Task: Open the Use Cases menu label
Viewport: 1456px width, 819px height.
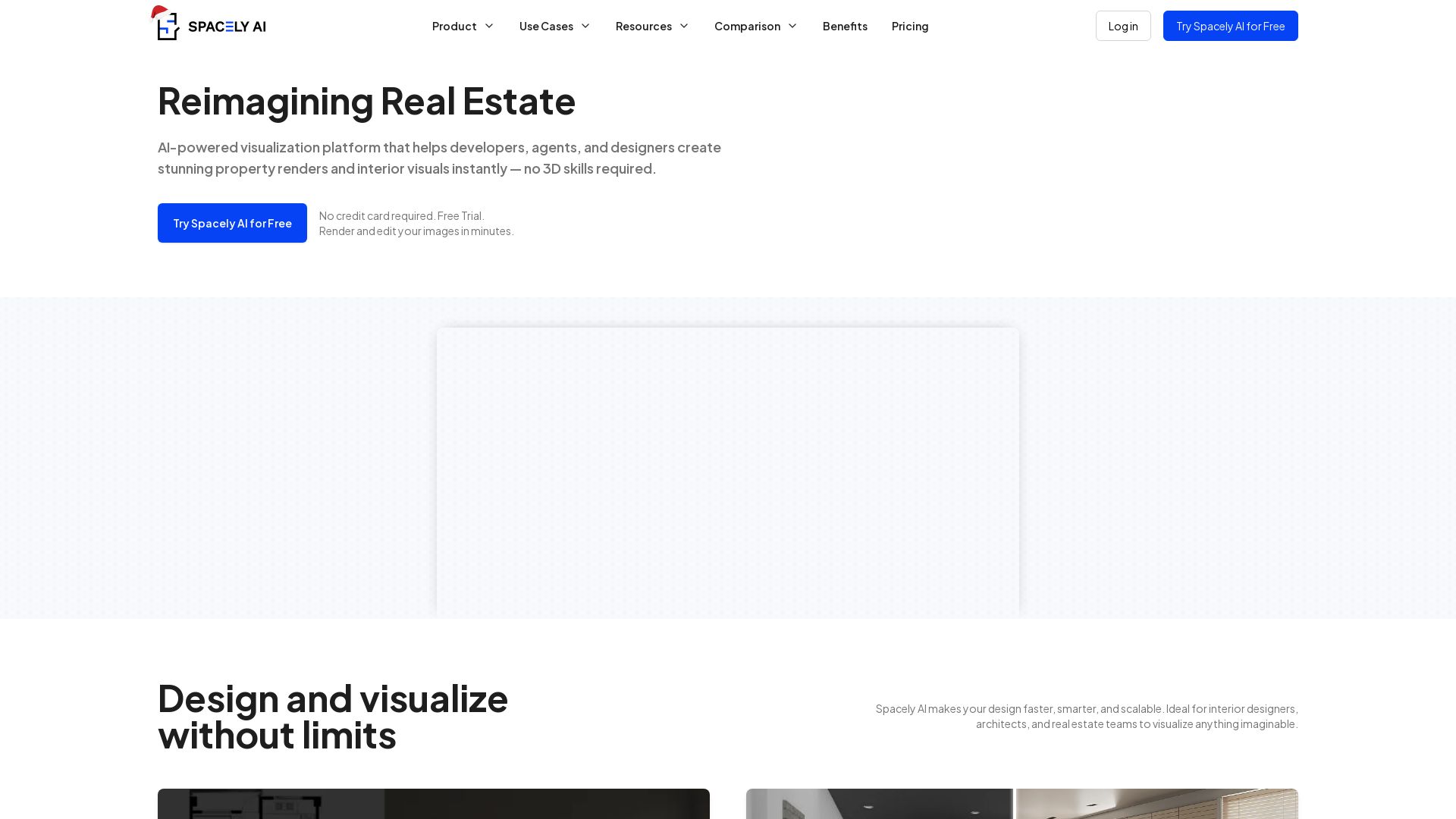Action: [546, 26]
